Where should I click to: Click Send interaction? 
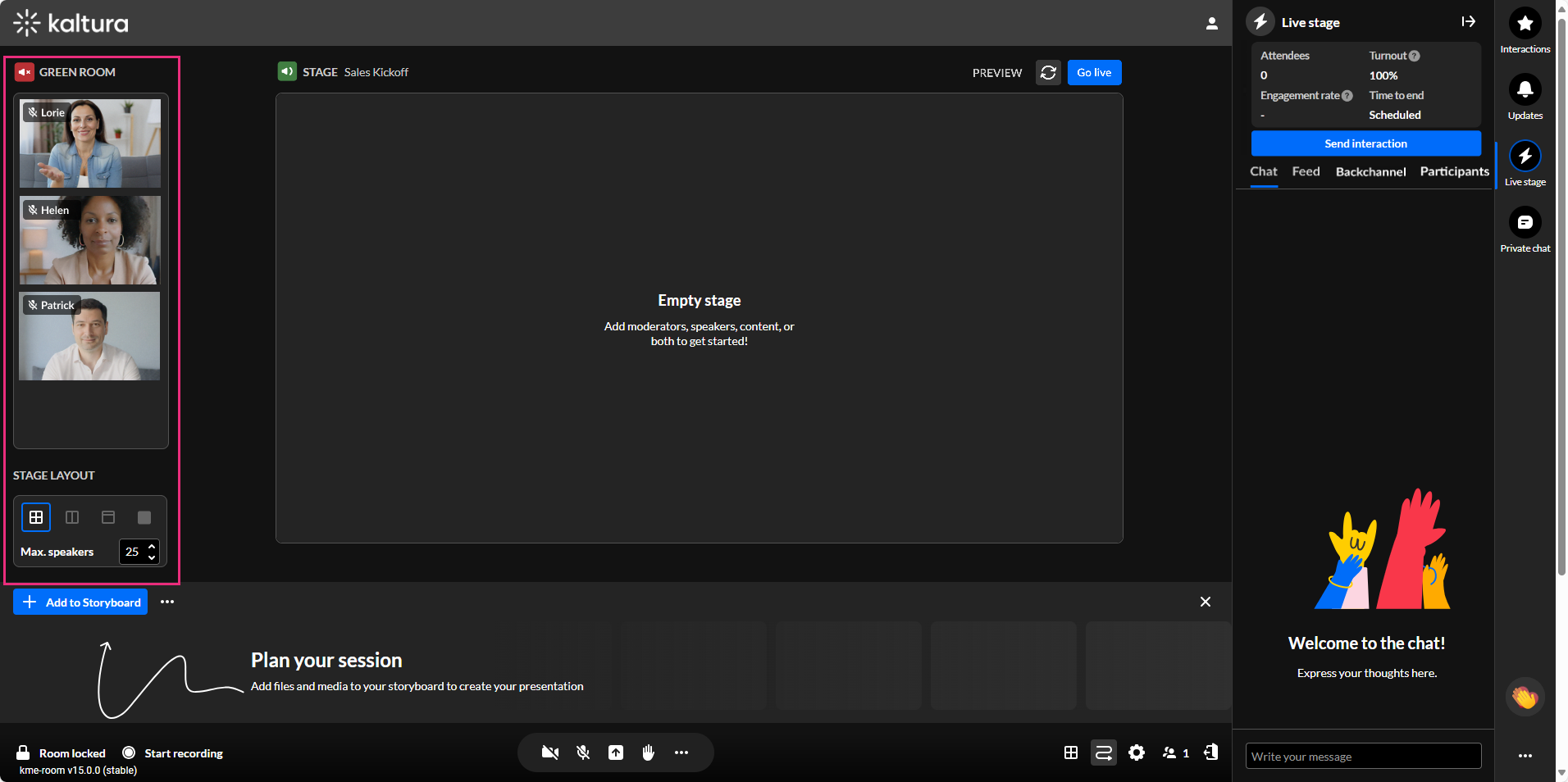(x=1366, y=143)
